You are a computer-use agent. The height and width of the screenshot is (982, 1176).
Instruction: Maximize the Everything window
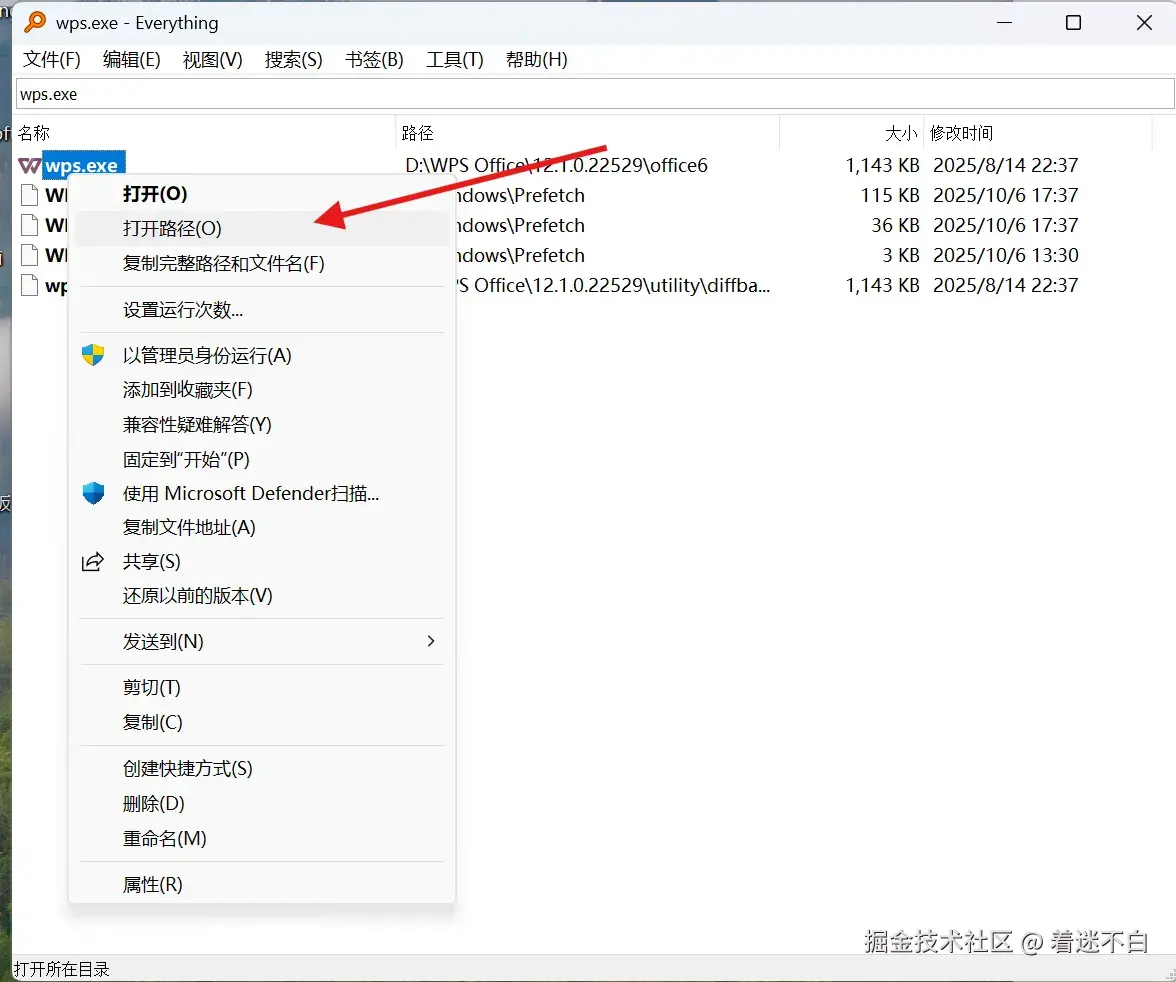[1073, 23]
